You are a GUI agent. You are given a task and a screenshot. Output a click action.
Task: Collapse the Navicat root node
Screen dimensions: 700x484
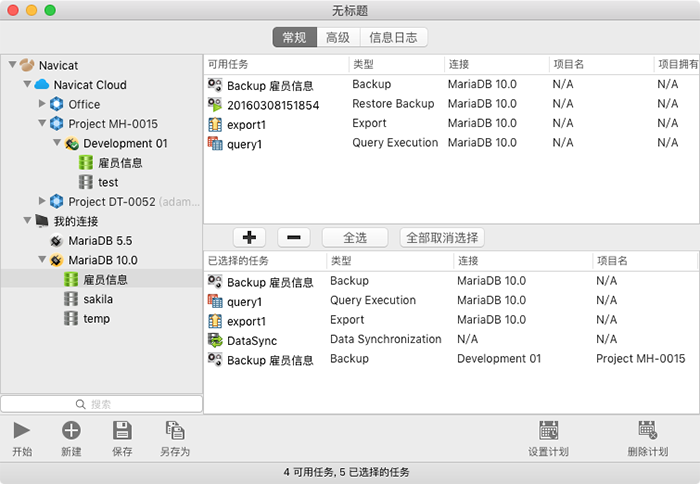(12, 65)
